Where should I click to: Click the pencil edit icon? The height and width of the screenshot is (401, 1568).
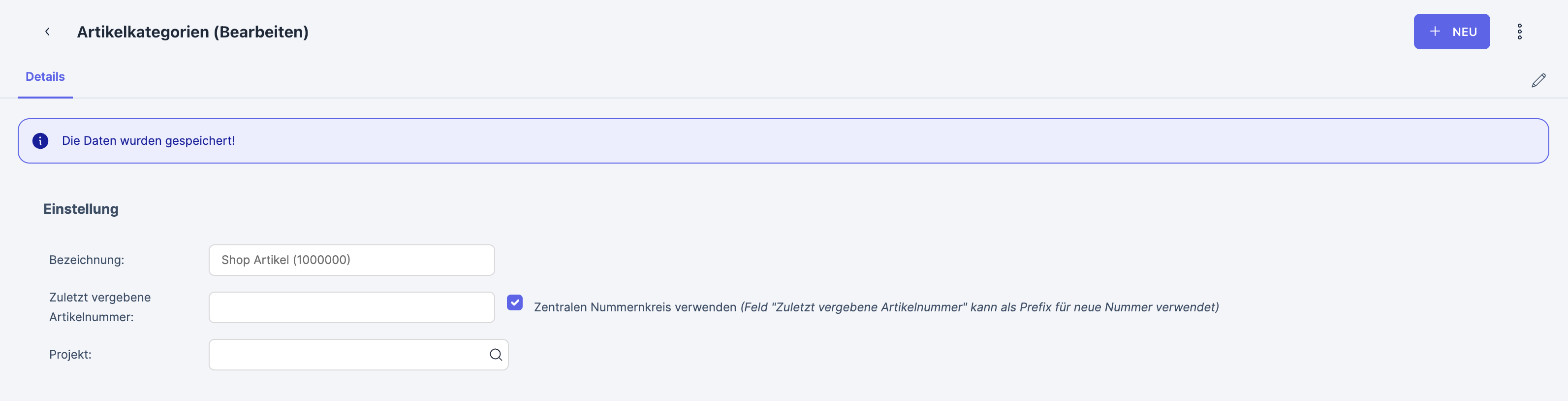1538,80
